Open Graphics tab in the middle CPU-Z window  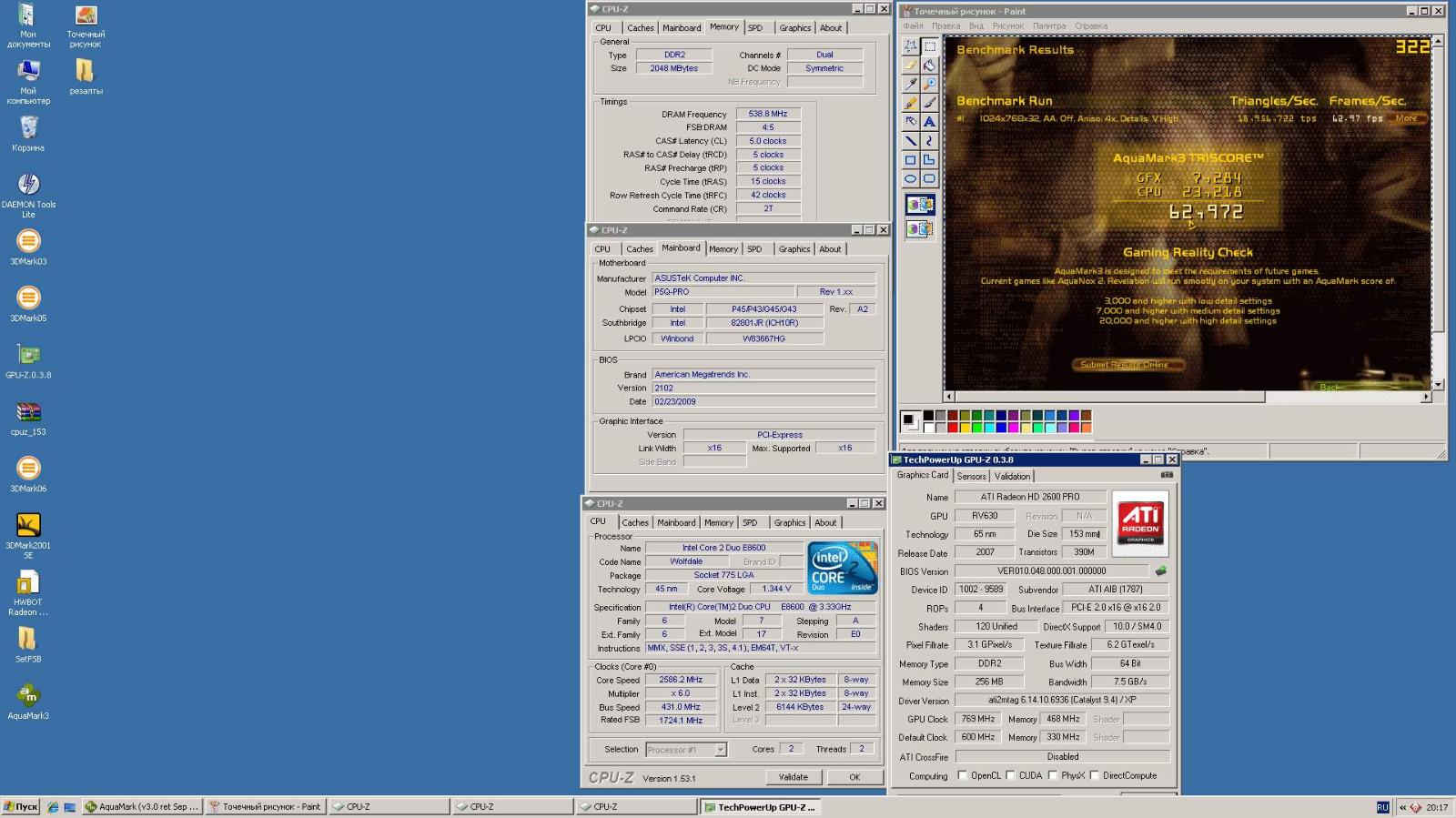tap(794, 249)
